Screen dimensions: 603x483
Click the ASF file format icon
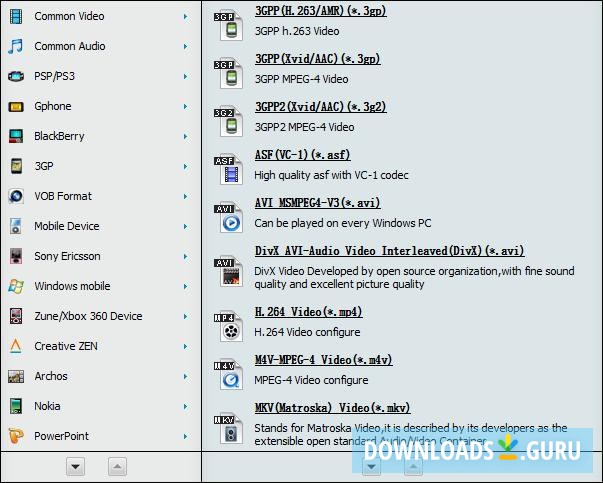[x=228, y=170]
